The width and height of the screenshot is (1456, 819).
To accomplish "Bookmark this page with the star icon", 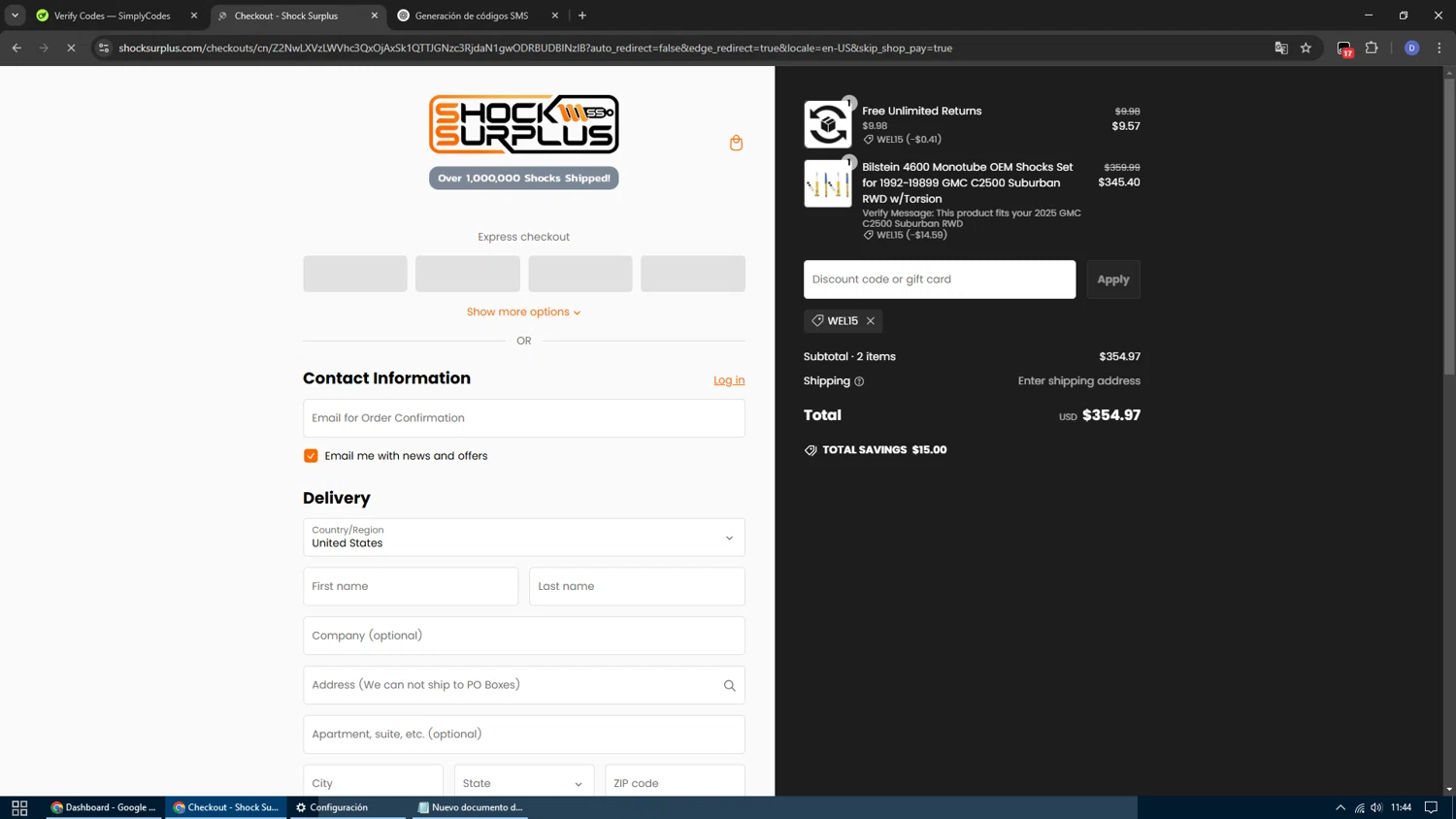I will coord(1307,48).
